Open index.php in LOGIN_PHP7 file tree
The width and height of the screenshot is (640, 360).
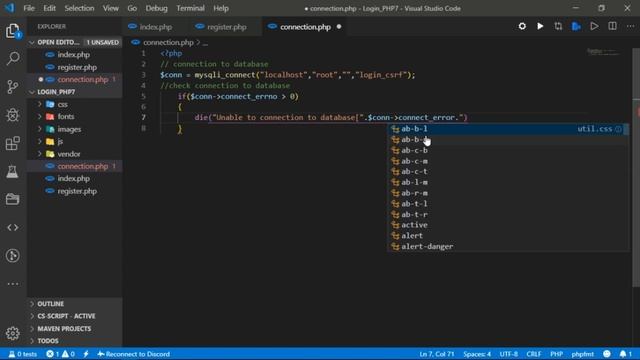tap(74, 179)
